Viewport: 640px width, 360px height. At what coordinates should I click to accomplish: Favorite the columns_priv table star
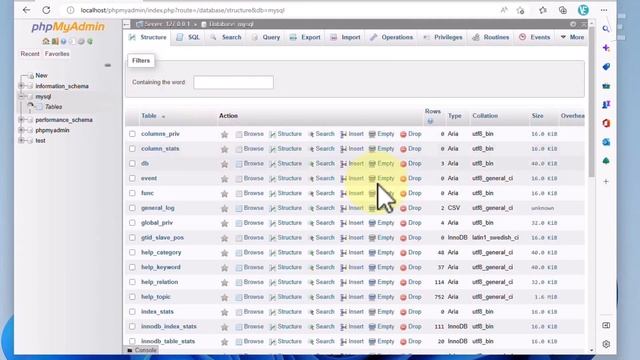pyautogui.click(x=224, y=134)
